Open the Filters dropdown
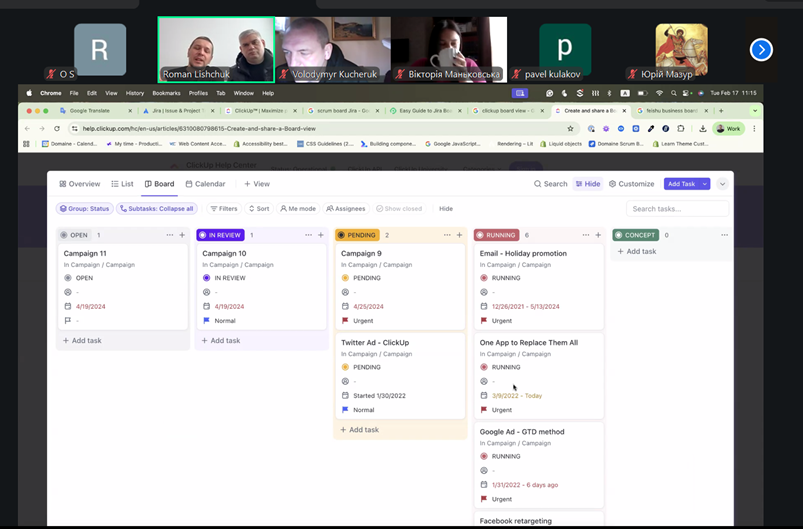The image size is (803, 529). pos(224,208)
